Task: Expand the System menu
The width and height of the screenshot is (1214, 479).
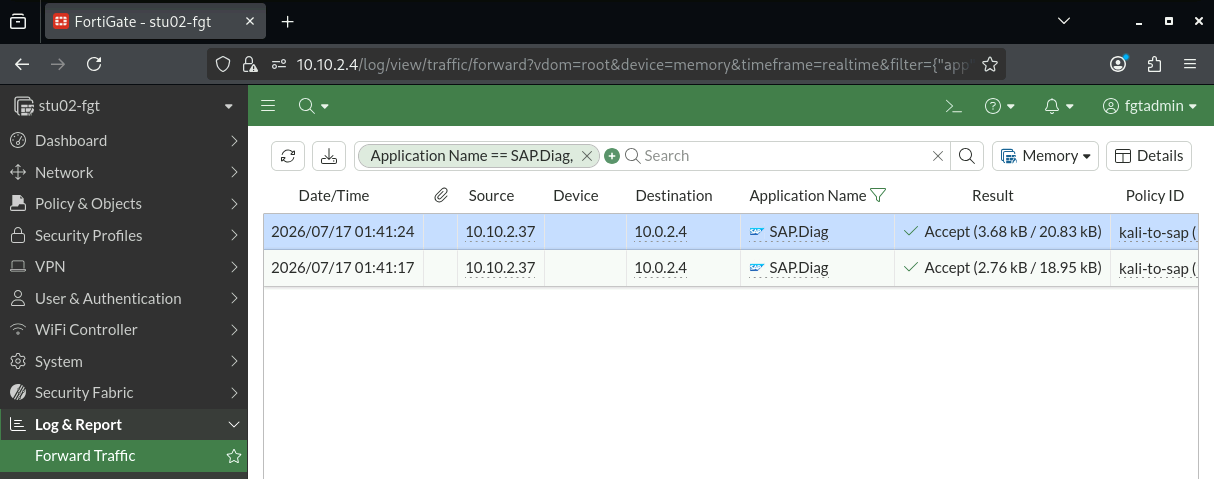Action: coord(124,361)
